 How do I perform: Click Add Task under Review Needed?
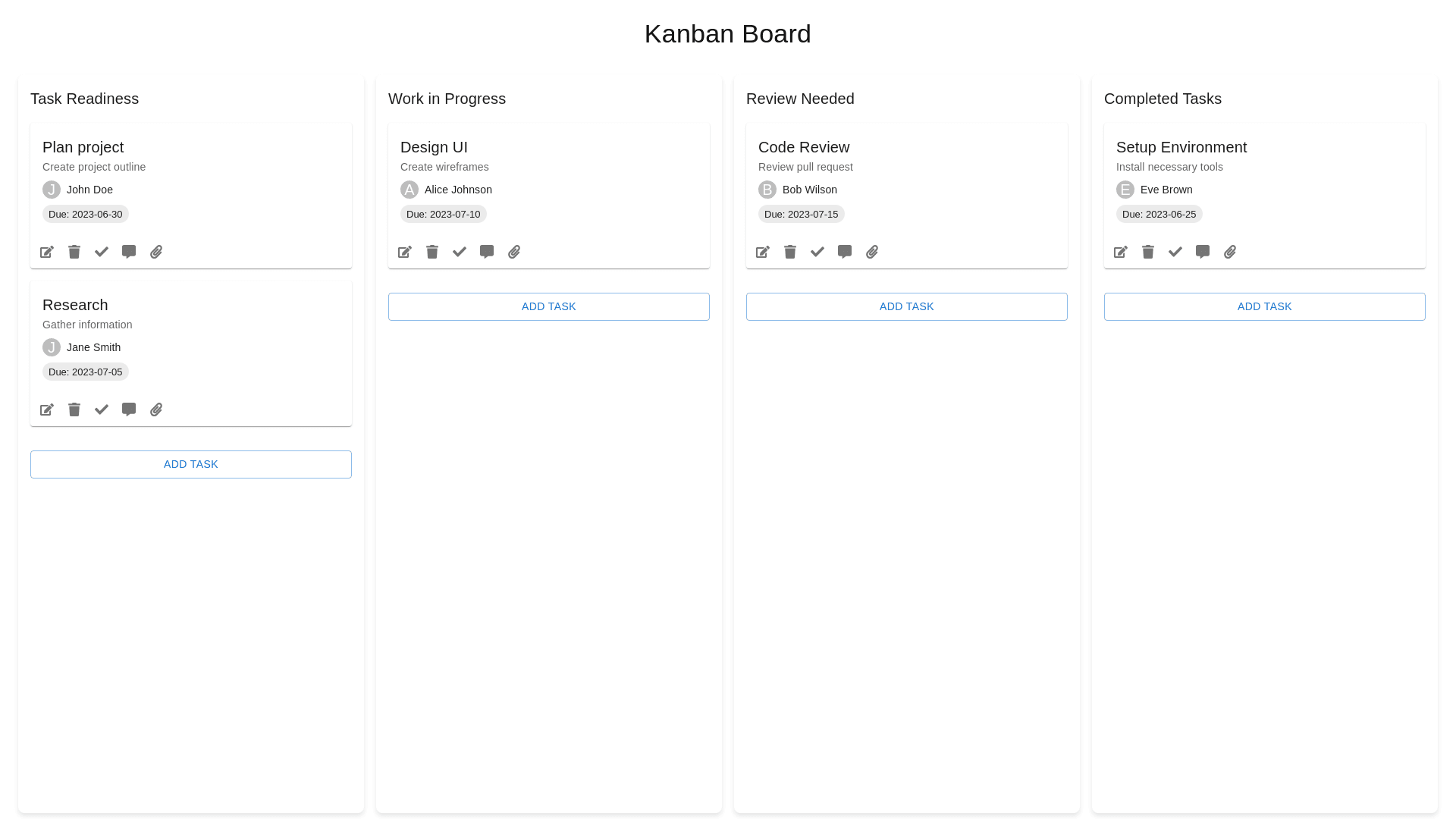(907, 306)
